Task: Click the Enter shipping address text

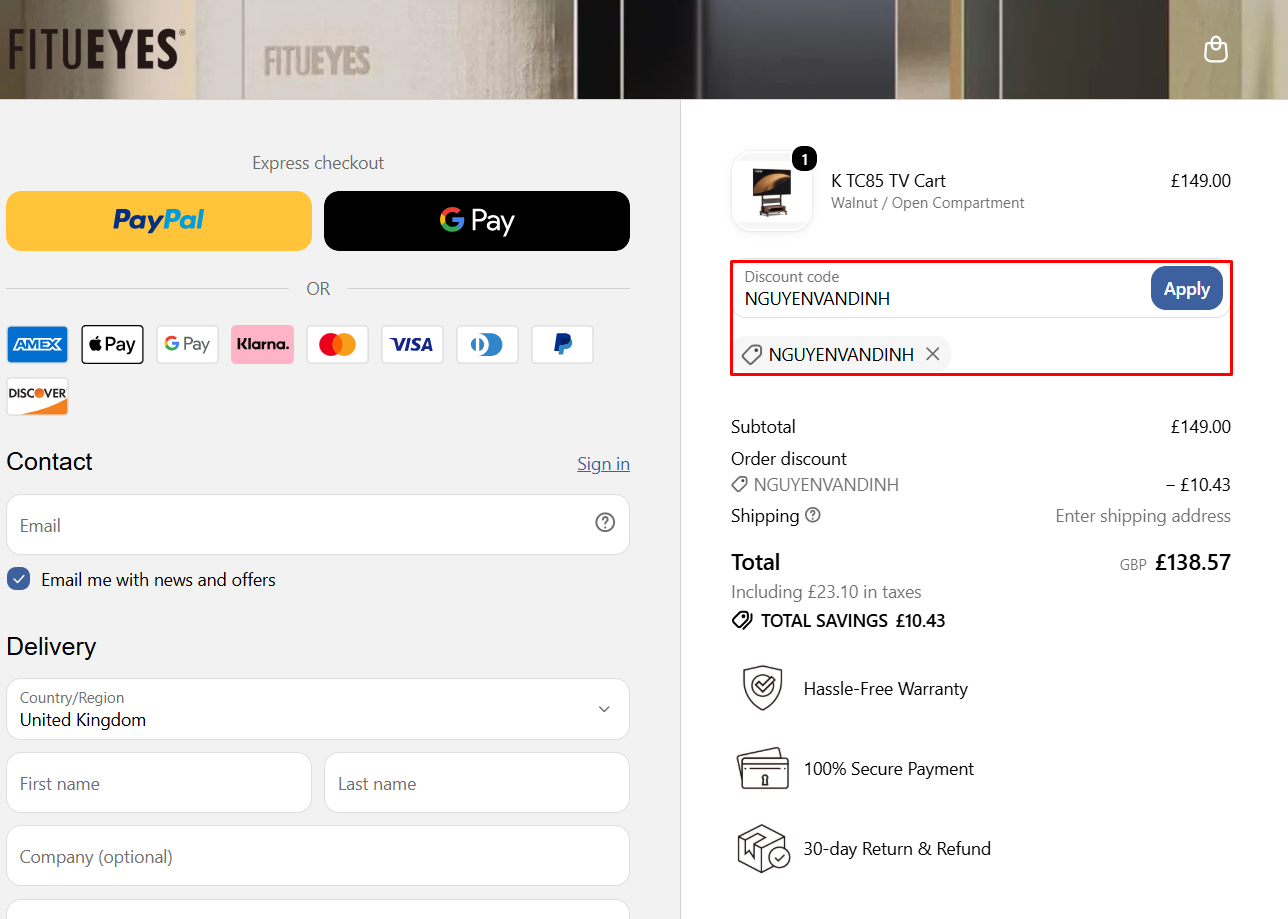Action: point(1143,516)
